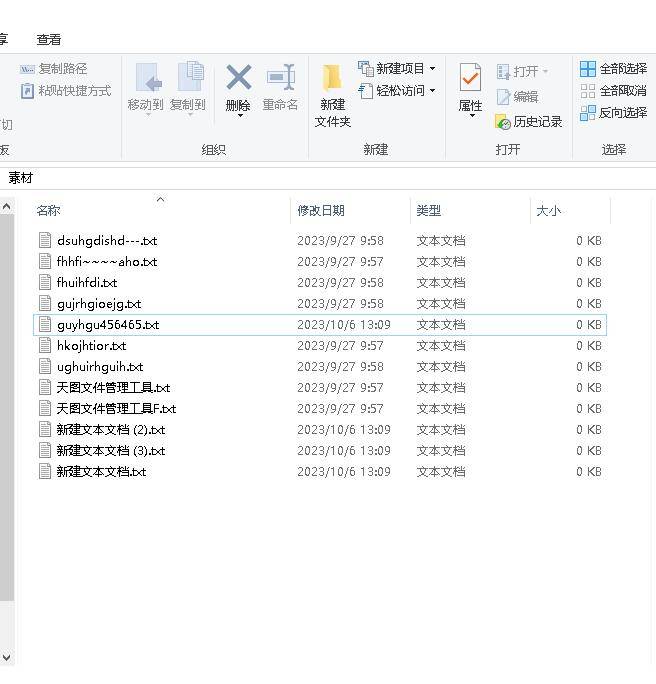Open the 查看 ribbon tab

[x=49, y=40]
